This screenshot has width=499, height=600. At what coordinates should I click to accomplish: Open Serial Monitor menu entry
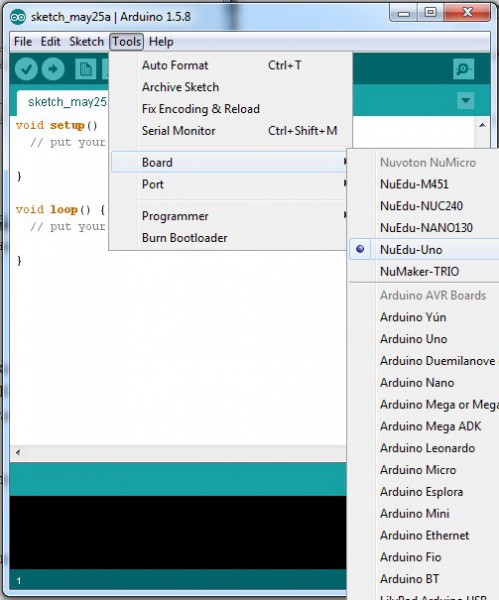point(229,131)
